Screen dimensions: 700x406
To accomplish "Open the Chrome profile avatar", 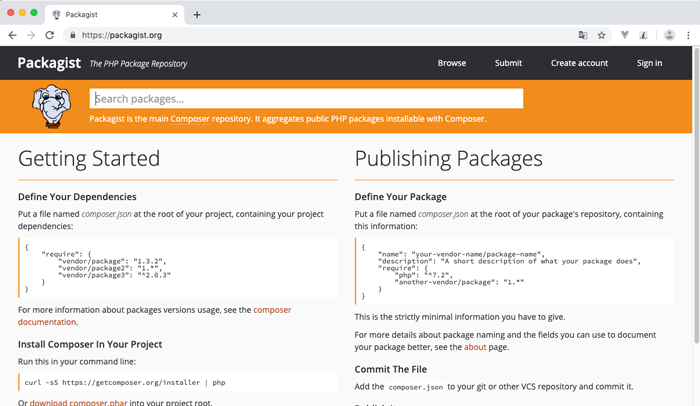I will [668, 35].
